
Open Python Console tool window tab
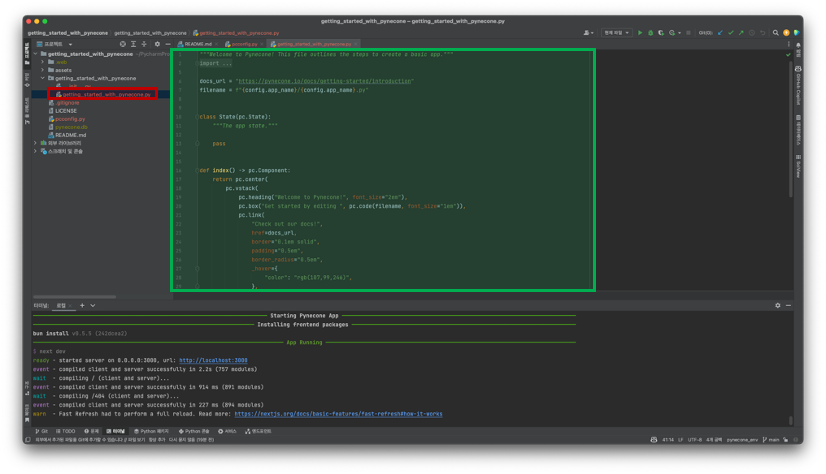(194, 431)
